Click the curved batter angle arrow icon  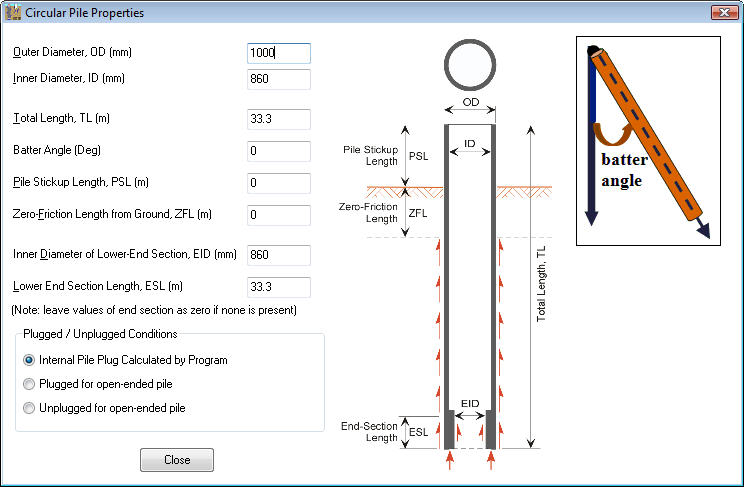tap(609, 134)
